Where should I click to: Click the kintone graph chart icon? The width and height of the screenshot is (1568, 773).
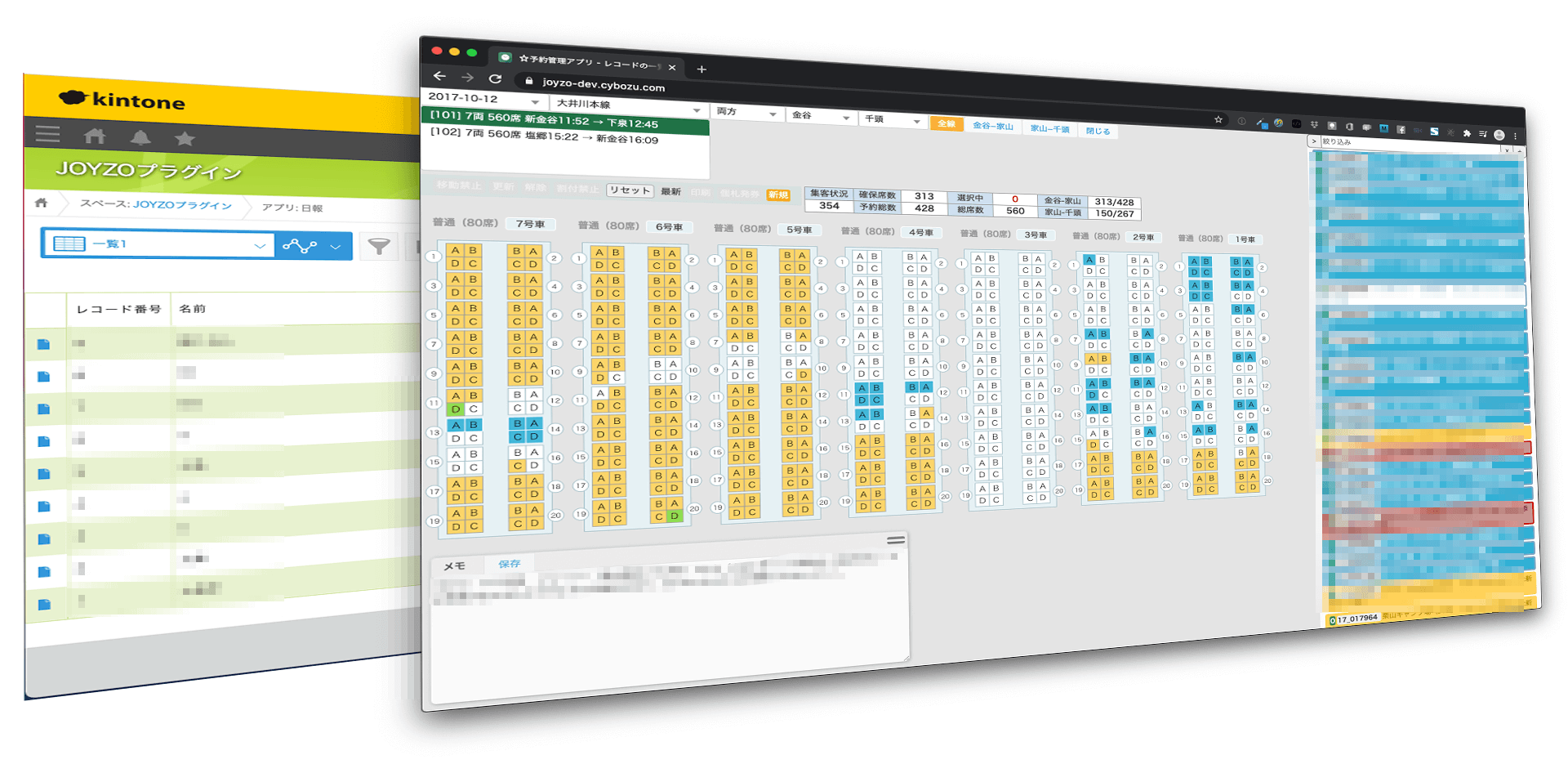(x=300, y=245)
